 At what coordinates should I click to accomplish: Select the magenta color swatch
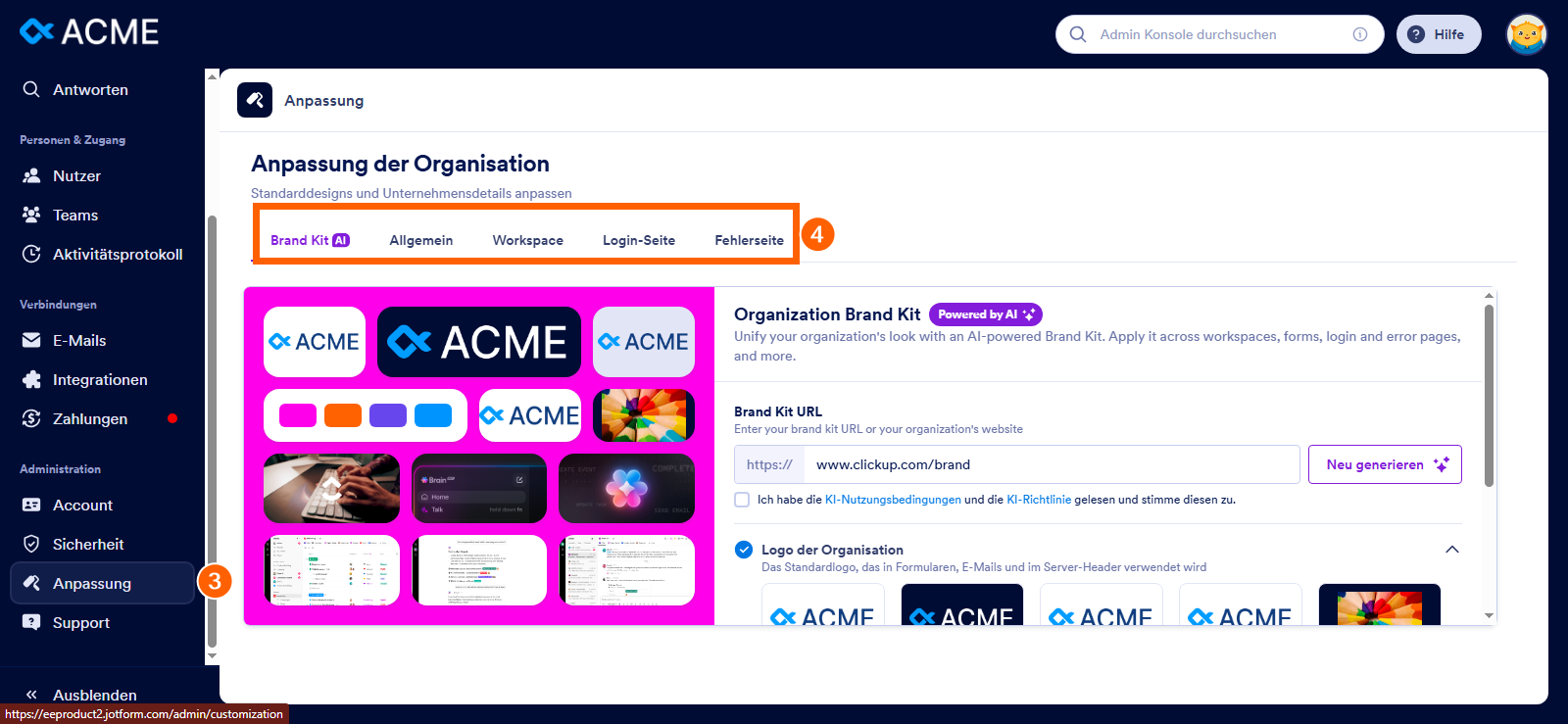pos(298,415)
